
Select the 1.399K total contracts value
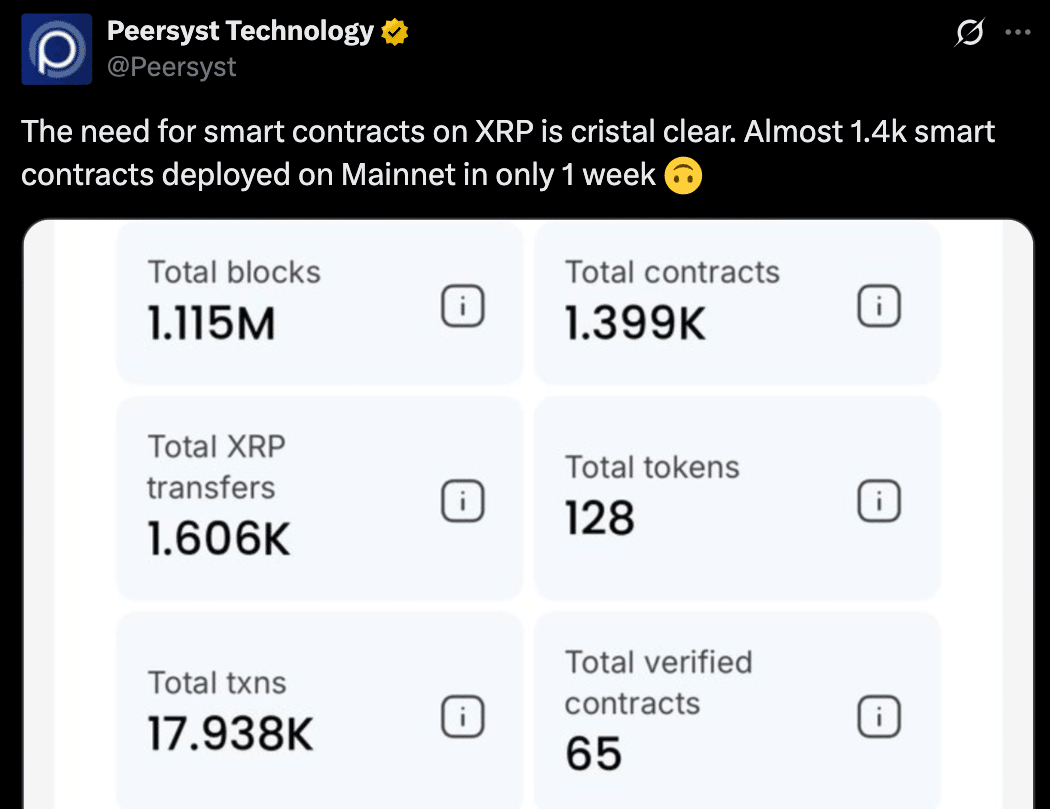[x=635, y=326]
